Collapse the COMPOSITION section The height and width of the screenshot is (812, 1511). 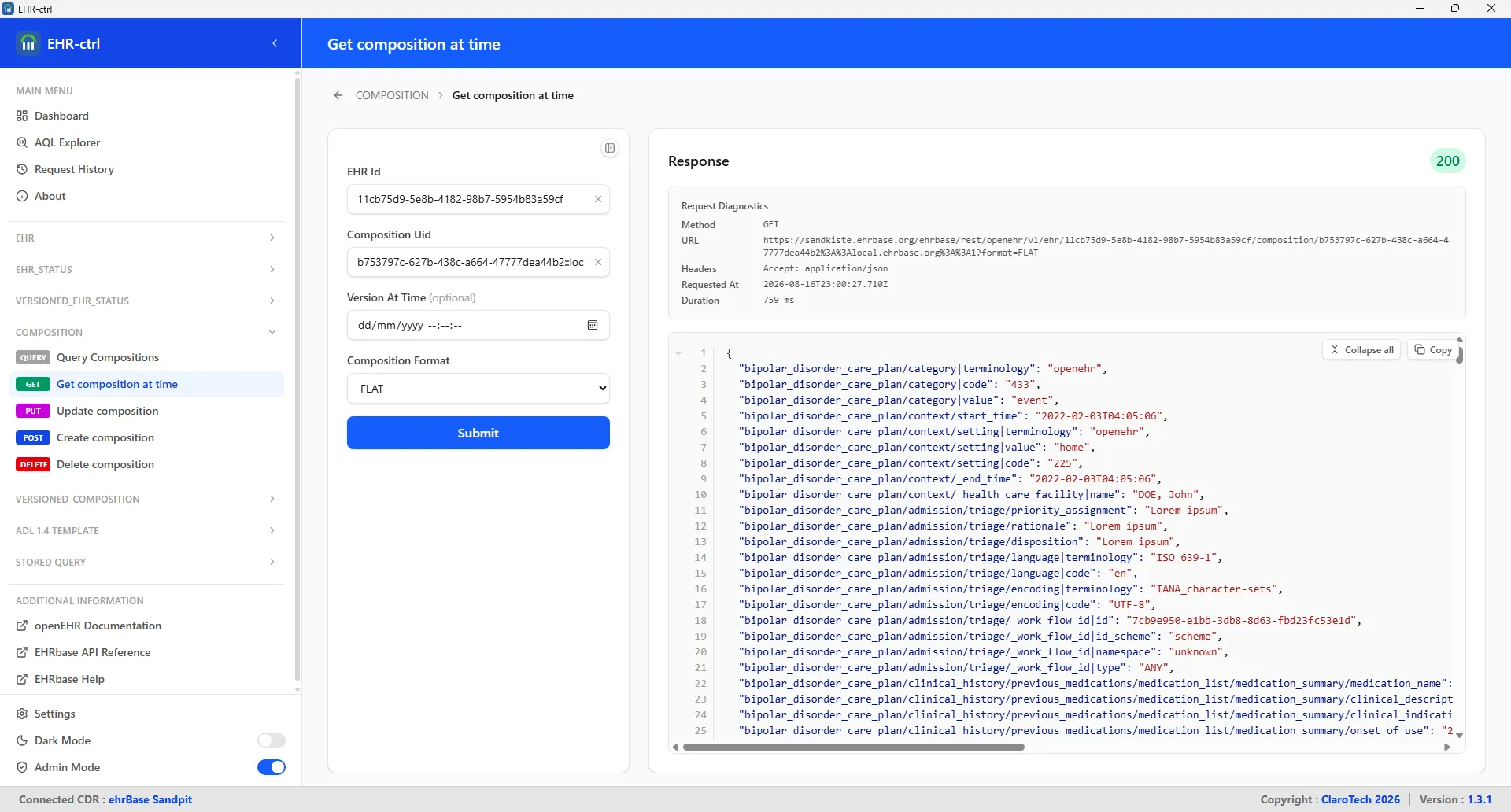click(146, 332)
